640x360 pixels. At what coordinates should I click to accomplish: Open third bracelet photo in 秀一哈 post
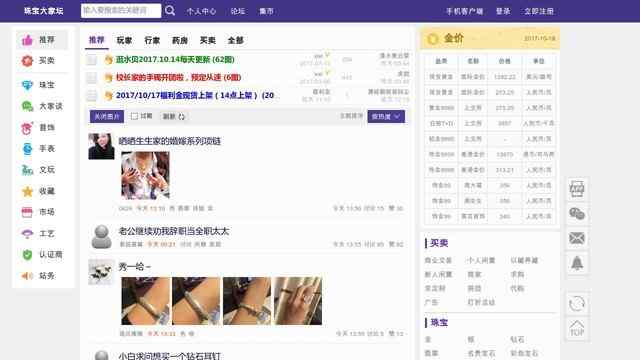click(x=247, y=301)
